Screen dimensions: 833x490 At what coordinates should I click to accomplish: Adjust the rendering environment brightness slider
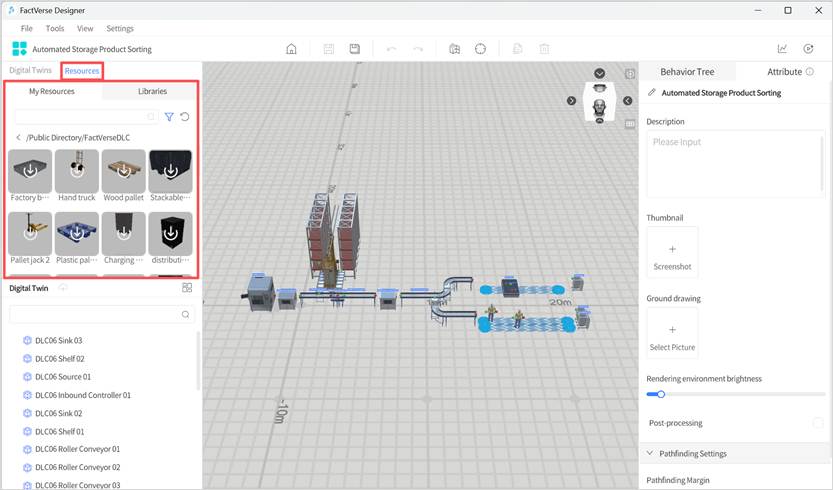point(660,394)
